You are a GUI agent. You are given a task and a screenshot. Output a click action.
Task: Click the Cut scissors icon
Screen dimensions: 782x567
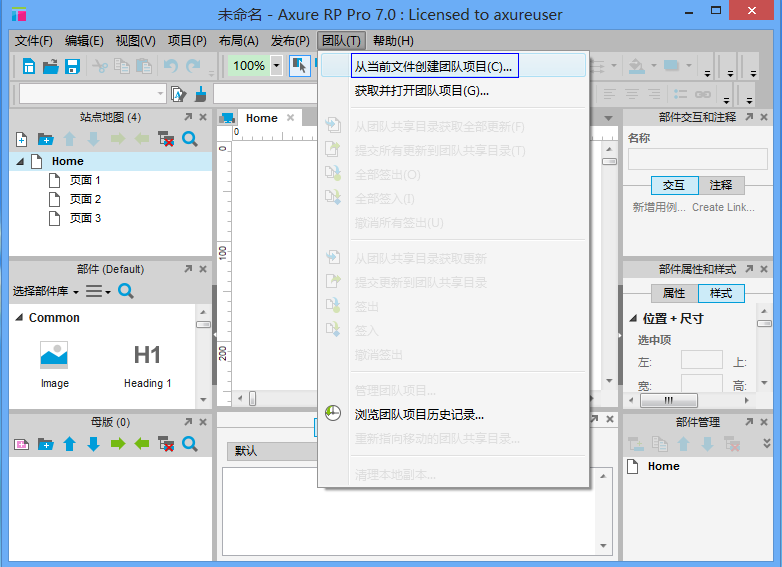100,66
